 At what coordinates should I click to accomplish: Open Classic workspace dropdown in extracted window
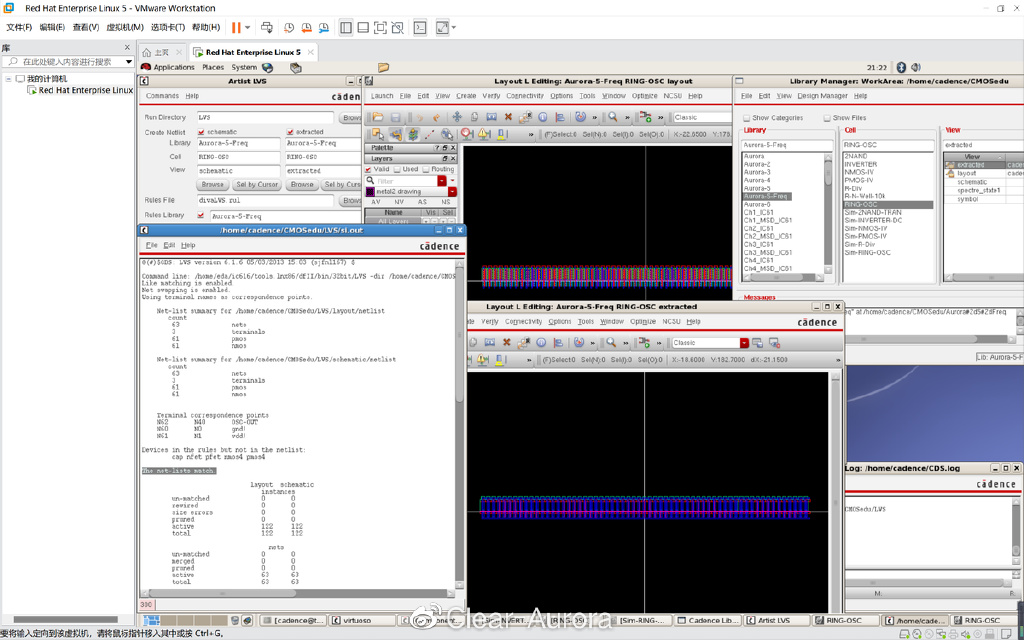tap(744, 343)
